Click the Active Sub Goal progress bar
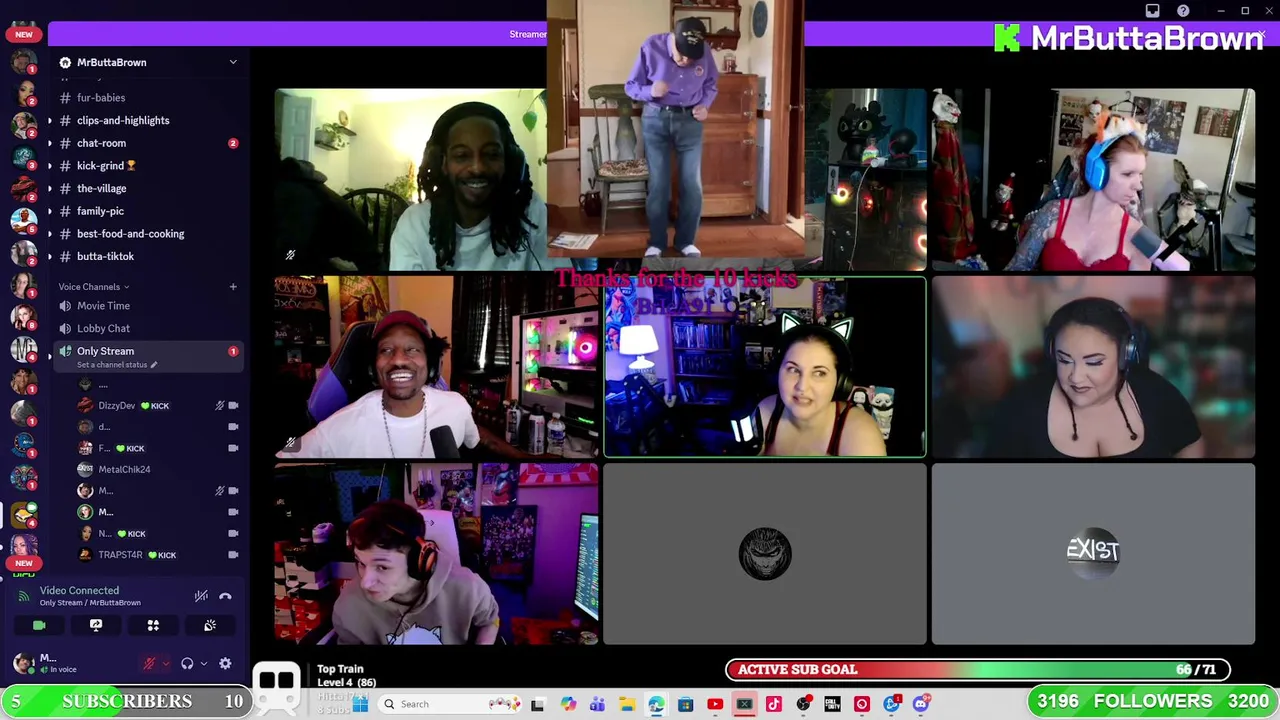The width and height of the screenshot is (1280, 720). [978, 670]
